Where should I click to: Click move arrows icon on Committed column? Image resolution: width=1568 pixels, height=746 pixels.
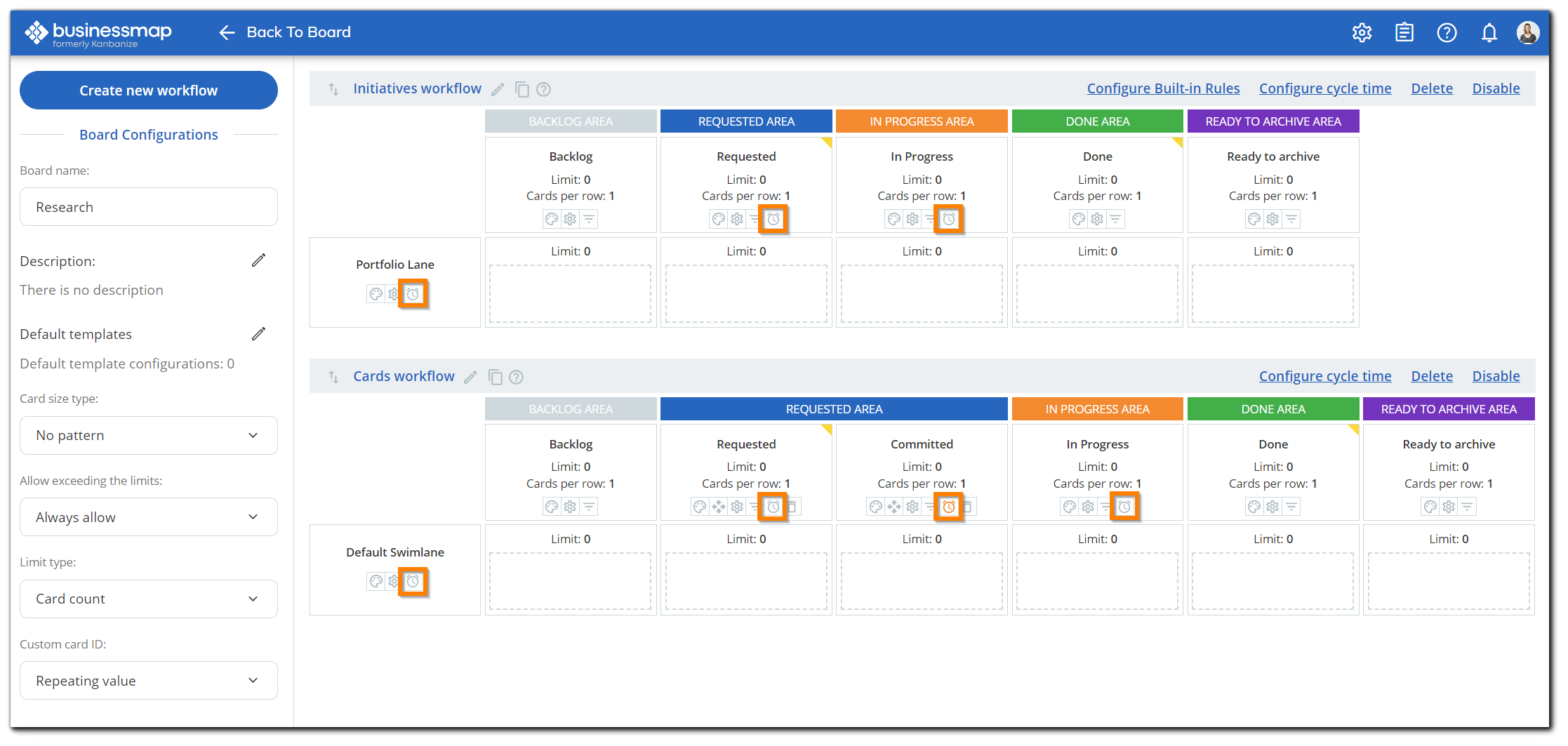point(893,506)
